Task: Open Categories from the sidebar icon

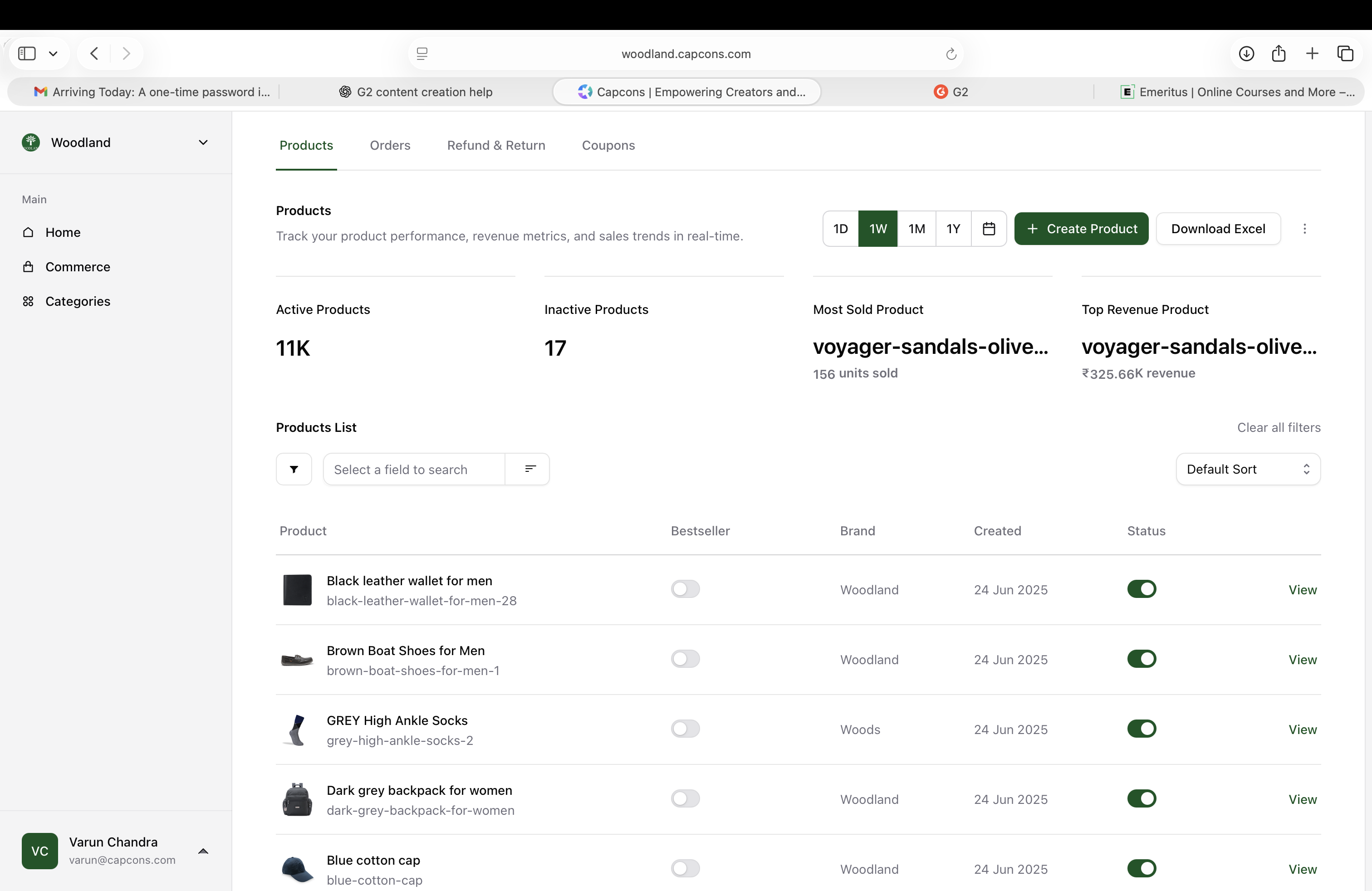Action: 28,301
